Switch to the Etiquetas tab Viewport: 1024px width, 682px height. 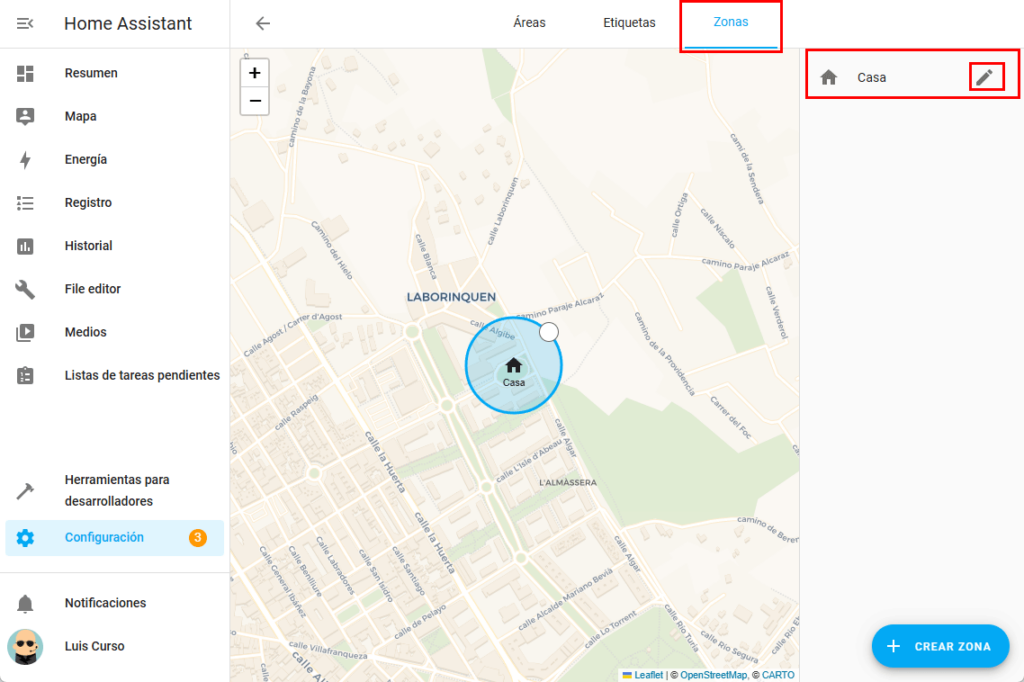pos(629,23)
